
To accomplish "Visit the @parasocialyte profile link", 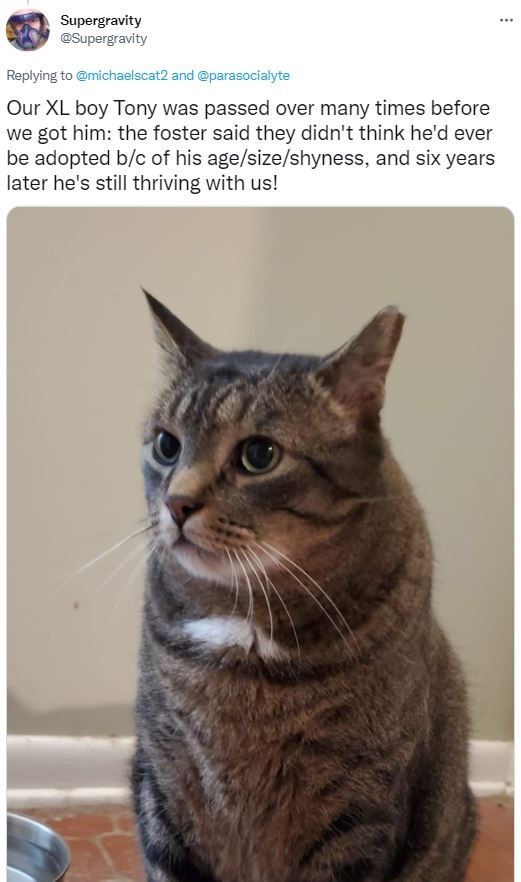I will coord(244,75).
